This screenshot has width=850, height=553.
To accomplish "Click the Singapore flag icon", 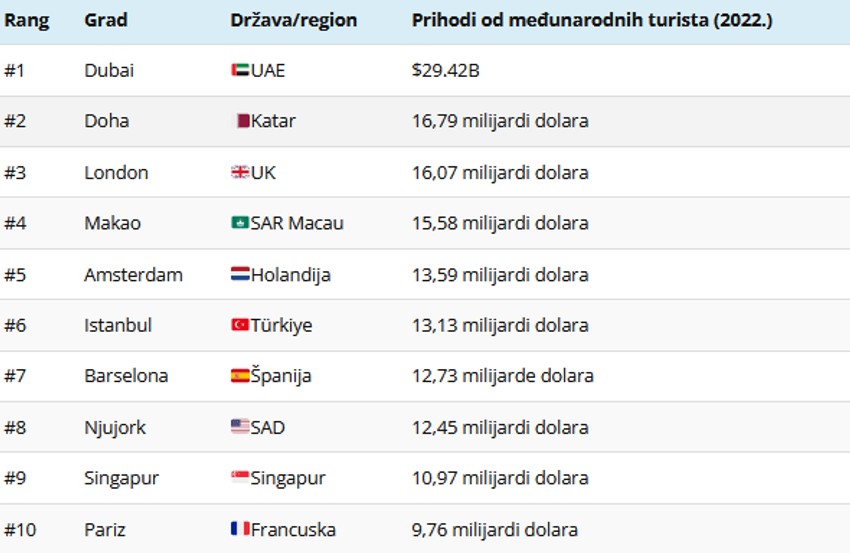I will tap(240, 479).
